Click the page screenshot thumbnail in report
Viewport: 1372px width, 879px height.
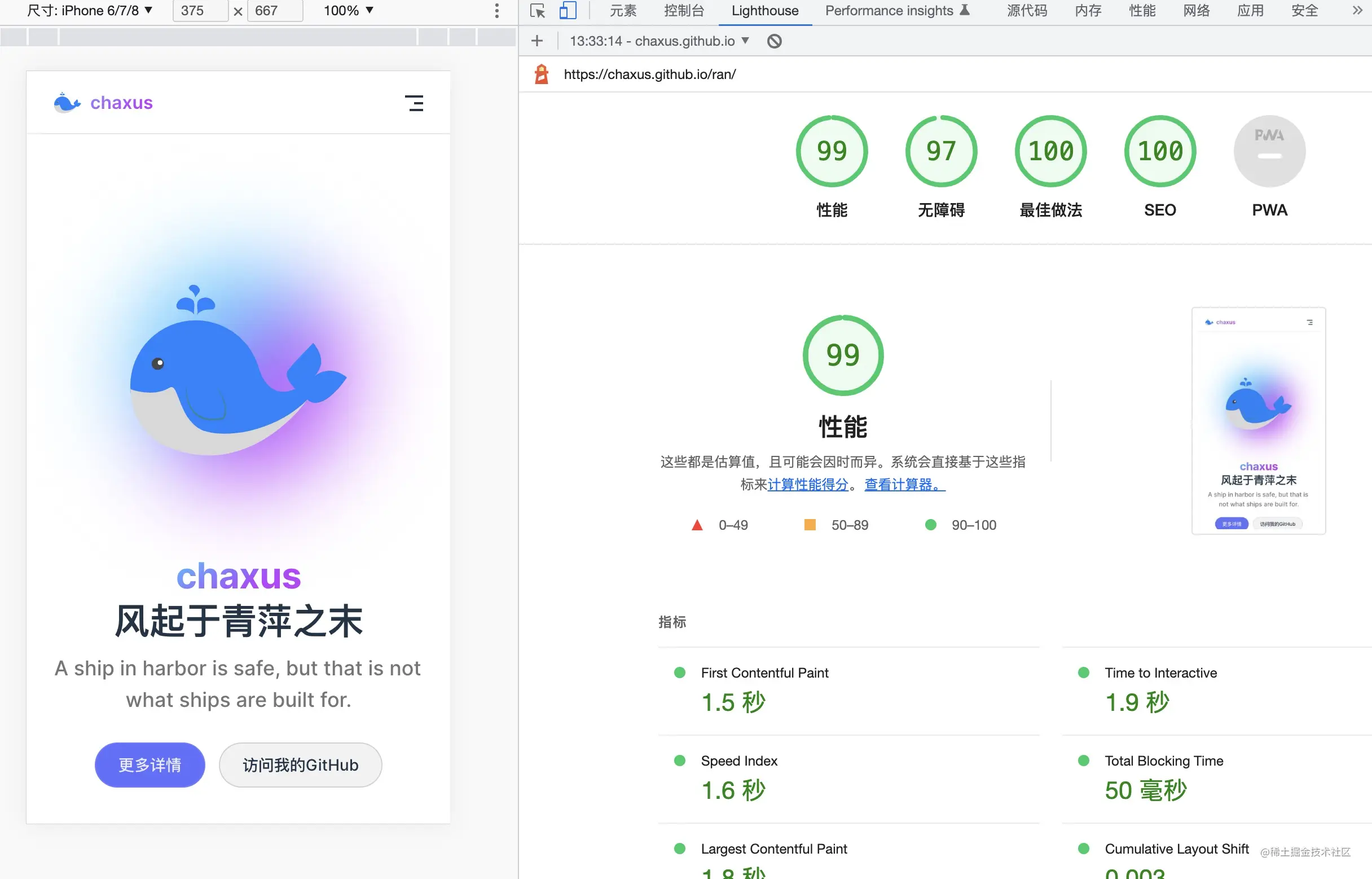(x=1258, y=421)
